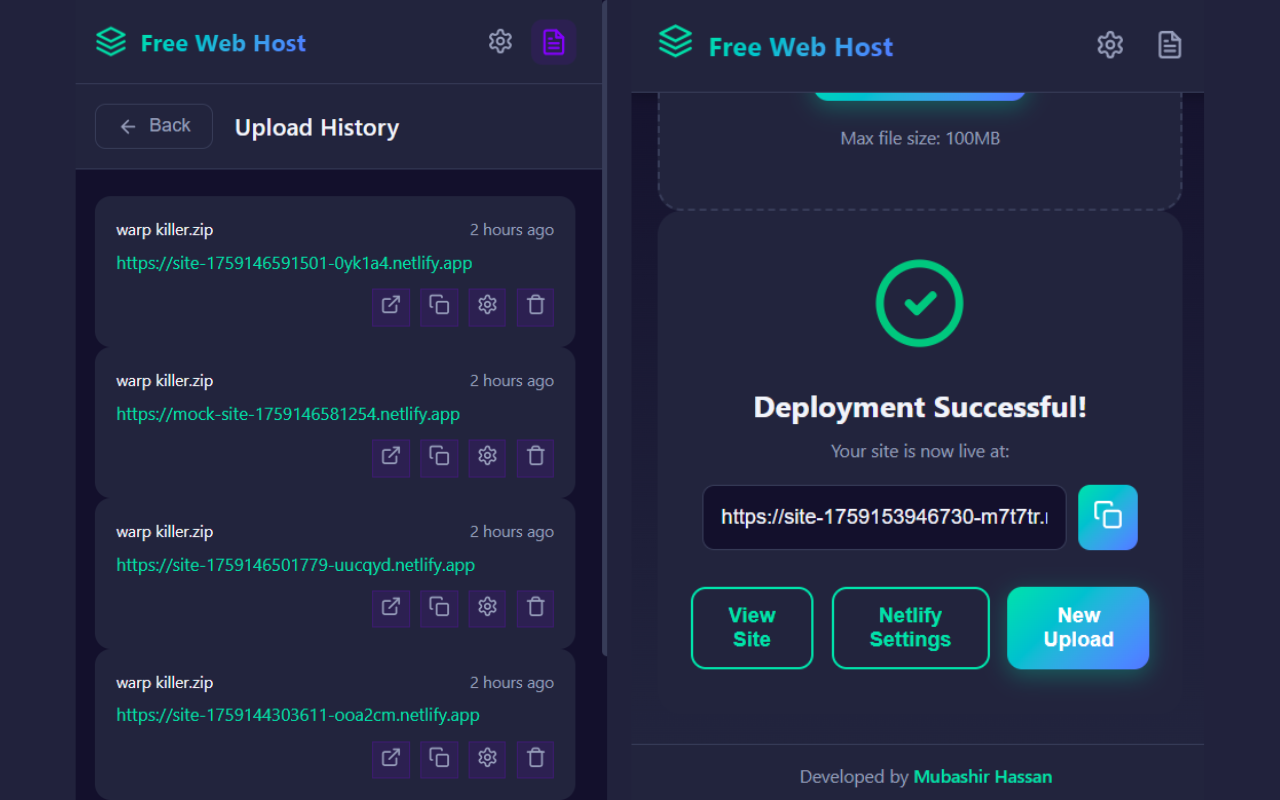Click 'Free Web Host' title in right panel

pyautogui.click(x=801, y=47)
